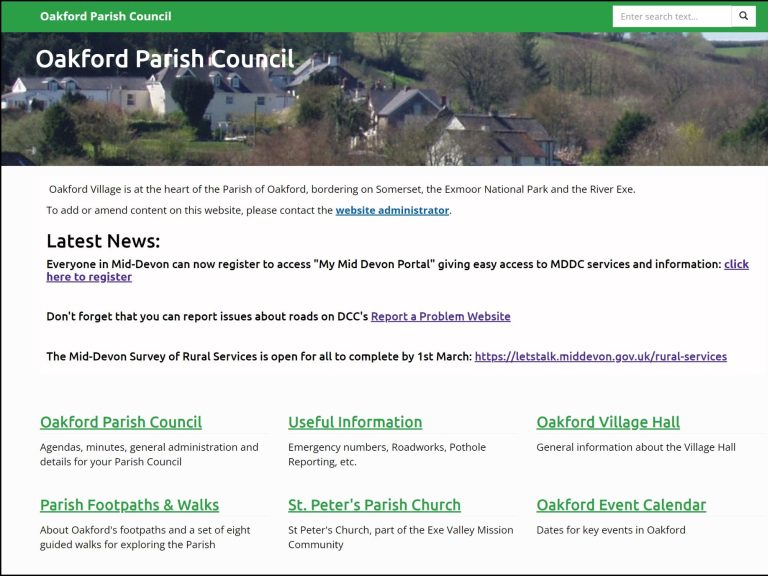The height and width of the screenshot is (576, 768).
Task: Click the Latest News: heading
Action: 103,241
